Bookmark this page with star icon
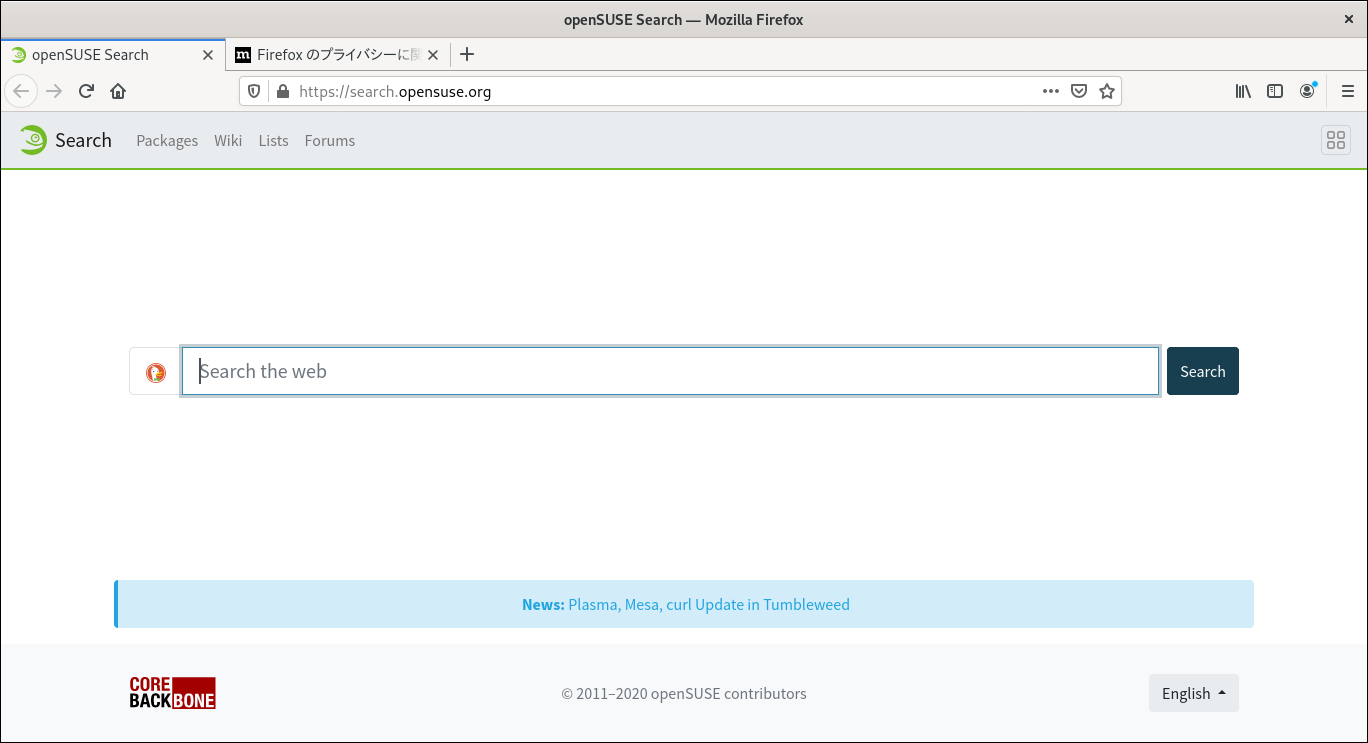Viewport: 1368px width, 743px height. (x=1107, y=91)
